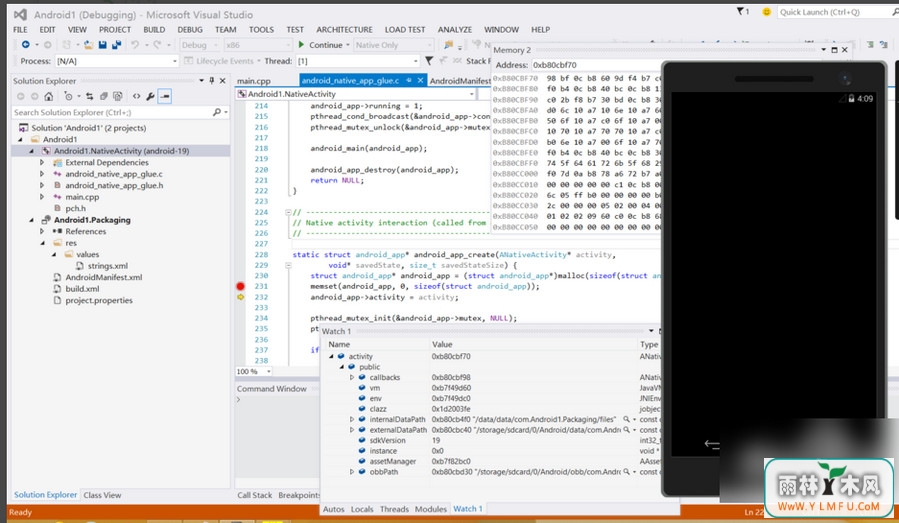Click the Lifecycle Events button
Image resolution: width=899 pixels, height=523 pixels.
coord(224,61)
